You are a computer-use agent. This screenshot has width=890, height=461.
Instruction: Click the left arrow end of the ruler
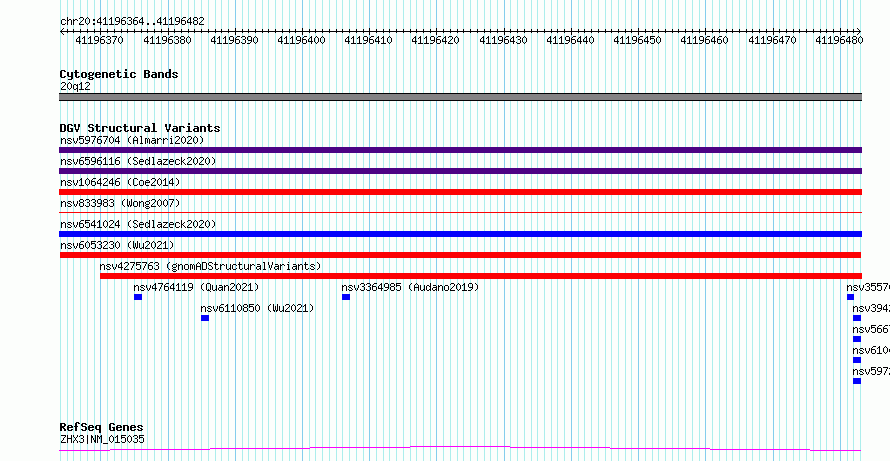point(62,31)
